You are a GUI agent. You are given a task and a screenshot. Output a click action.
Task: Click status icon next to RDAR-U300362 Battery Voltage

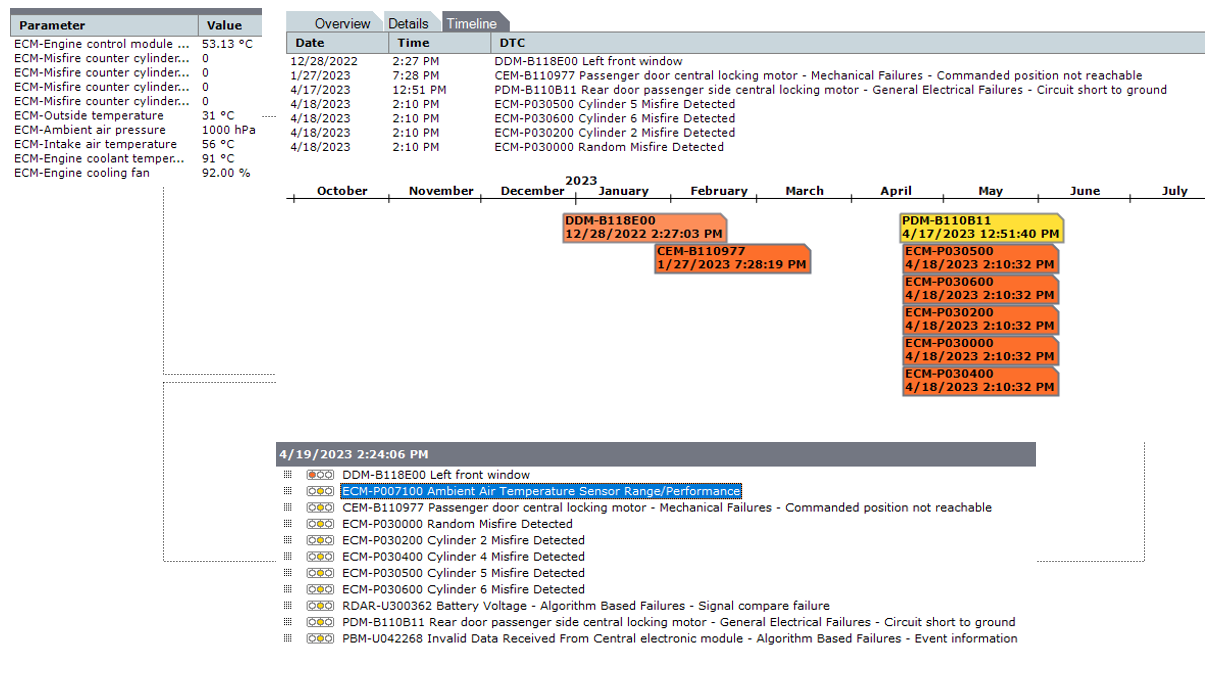[320, 606]
